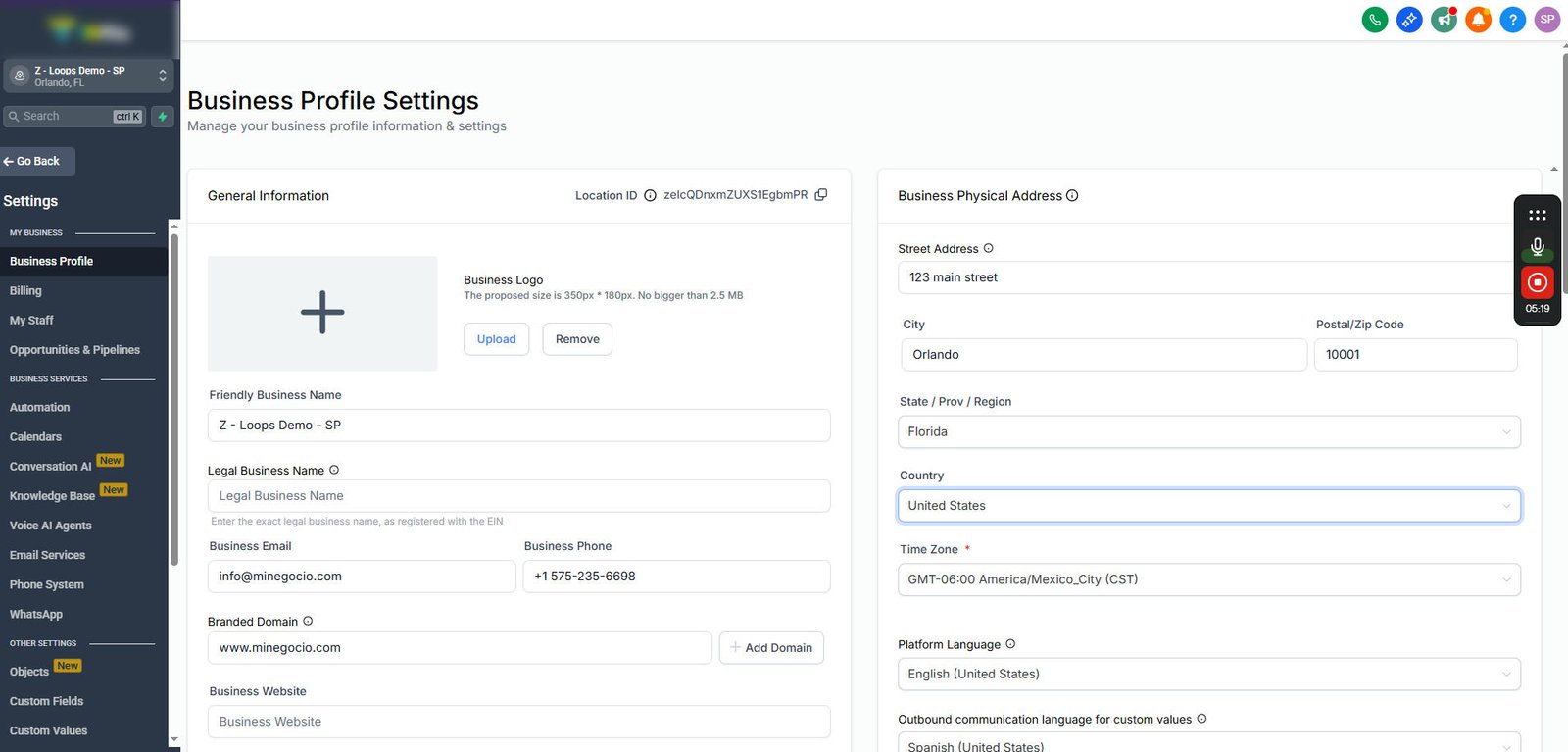
Task: Click the info icon next to Branded Domain
Action: pyautogui.click(x=308, y=621)
